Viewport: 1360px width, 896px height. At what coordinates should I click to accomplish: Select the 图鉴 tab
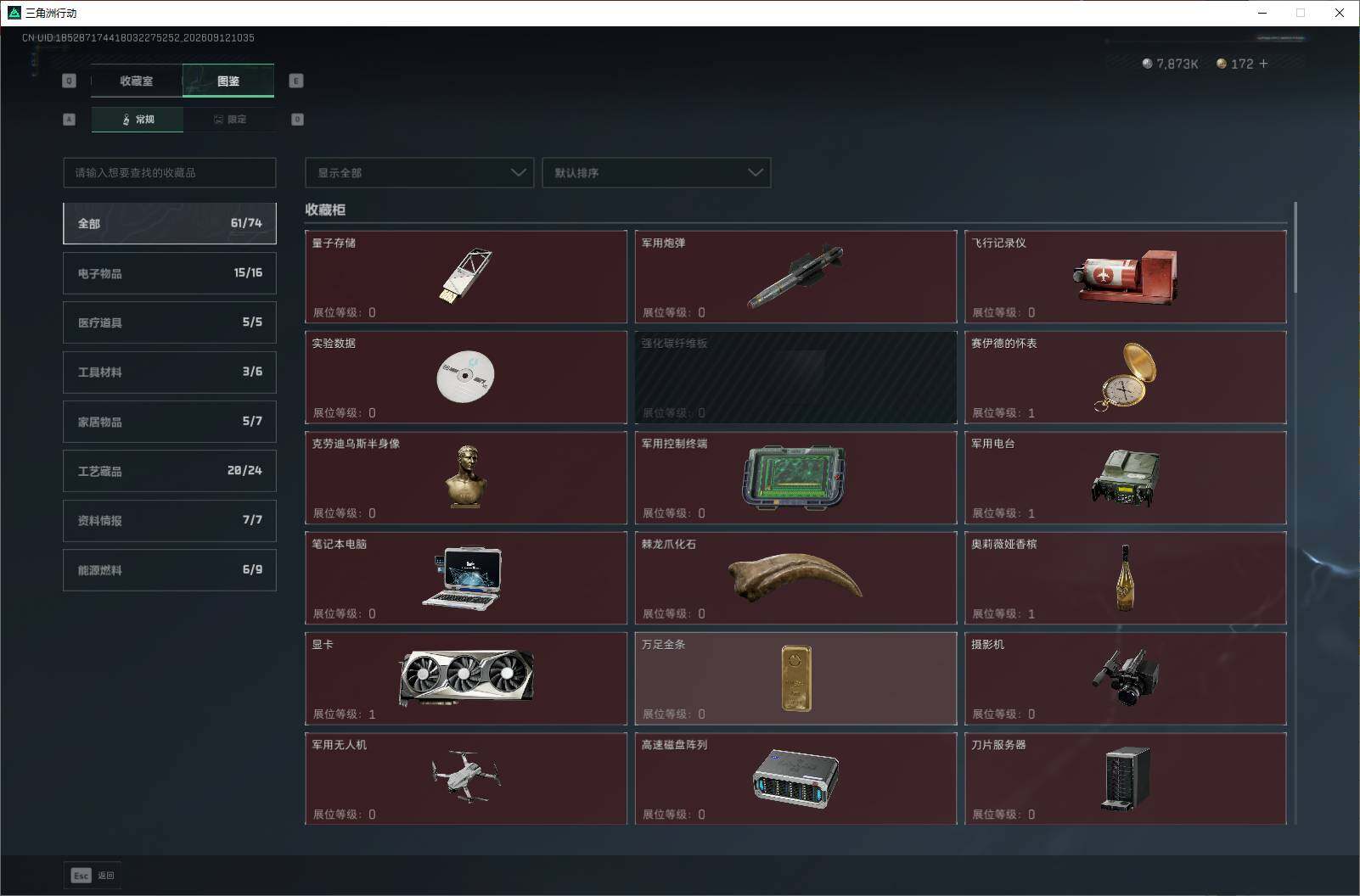(x=228, y=81)
